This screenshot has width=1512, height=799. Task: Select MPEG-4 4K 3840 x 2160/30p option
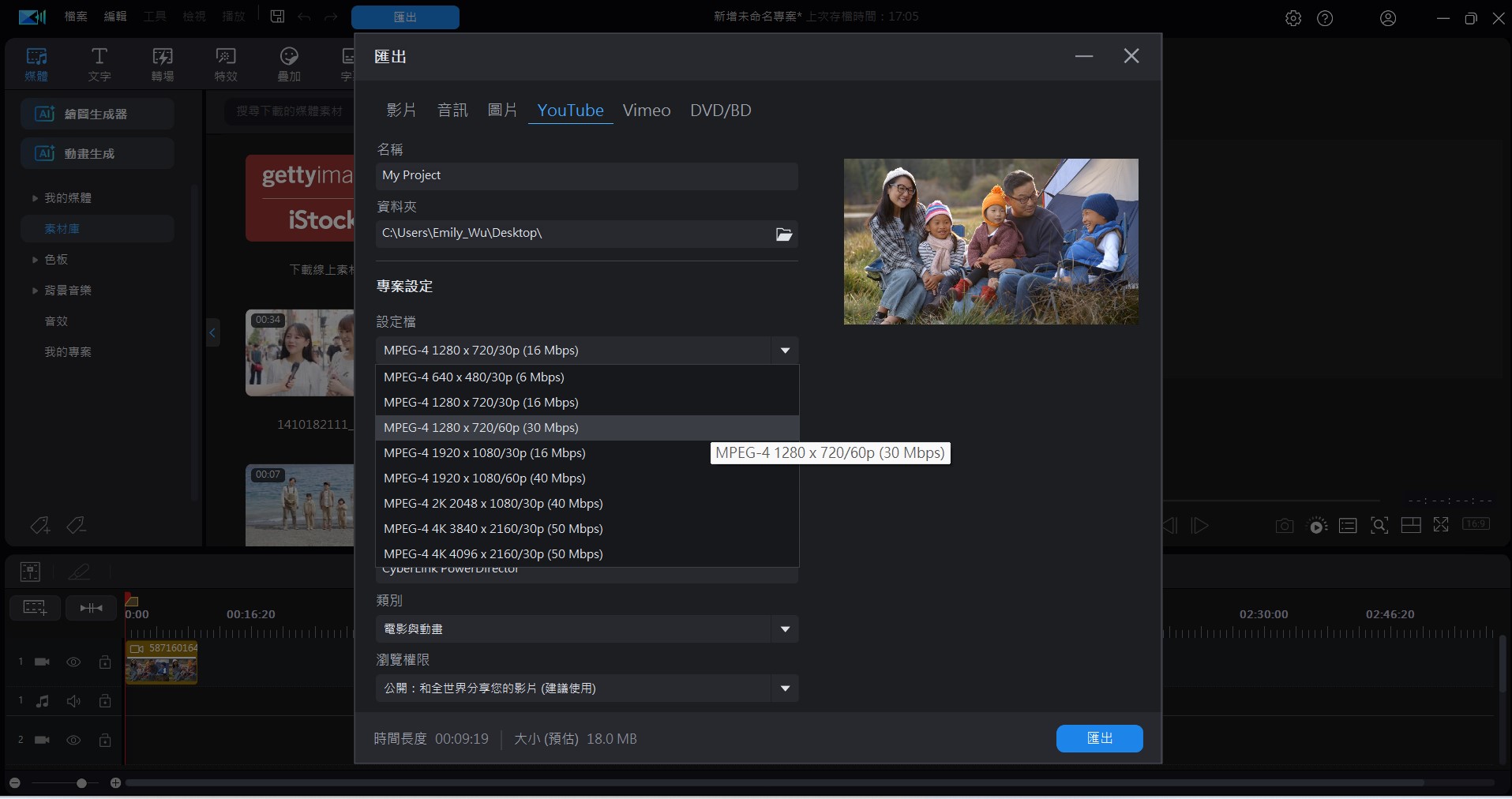point(587,529)
